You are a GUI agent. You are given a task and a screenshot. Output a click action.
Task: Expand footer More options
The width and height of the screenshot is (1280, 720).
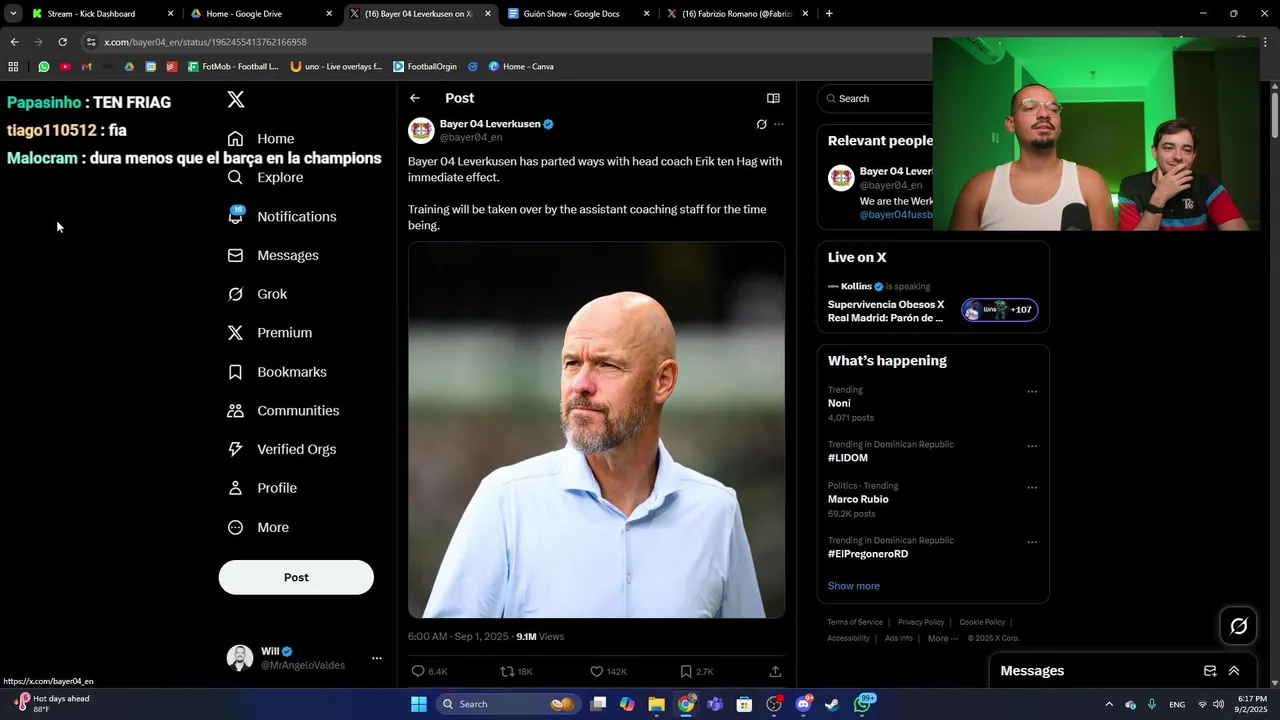tap(942, 638)
